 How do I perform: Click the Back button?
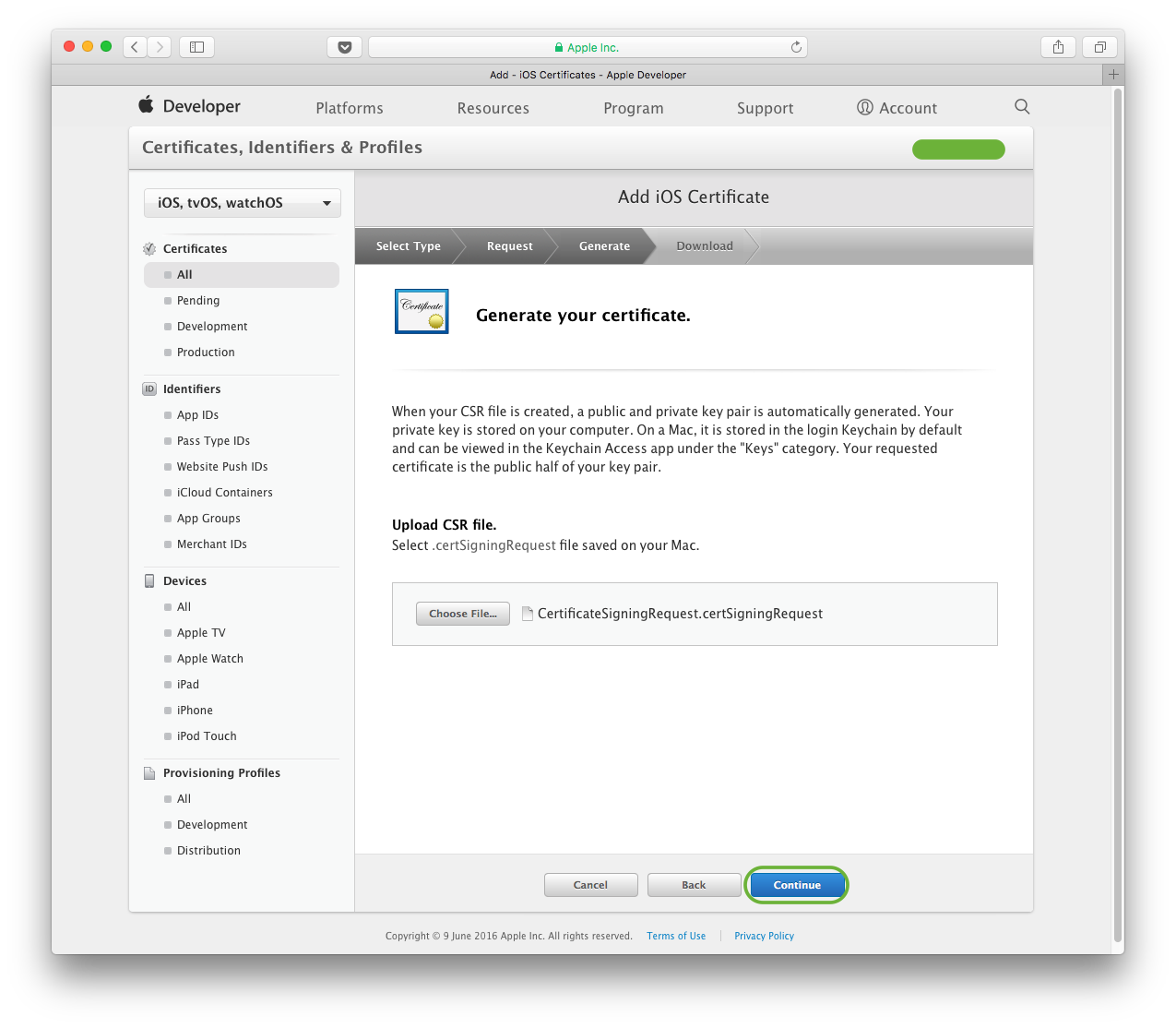(694, 885)
